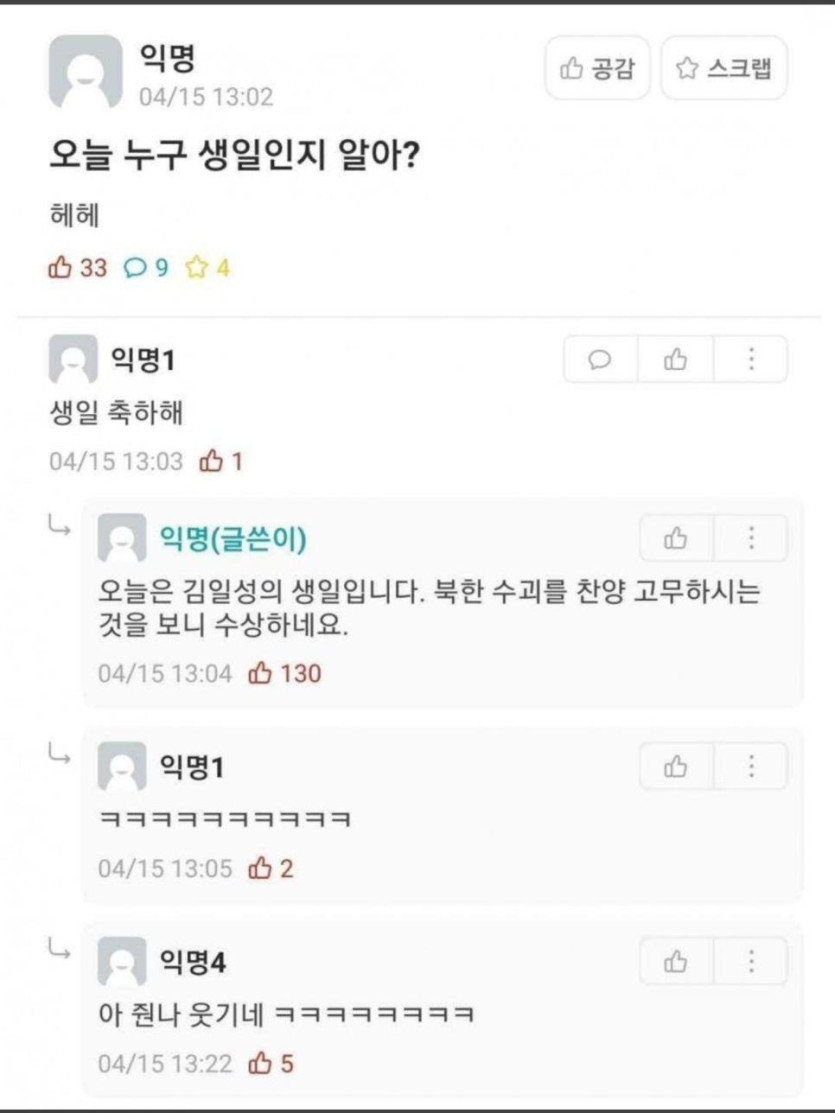The width and height of the screenshot is (835, 1113).
Task: Click the post author's profile avatar
Action: (85, 71)
